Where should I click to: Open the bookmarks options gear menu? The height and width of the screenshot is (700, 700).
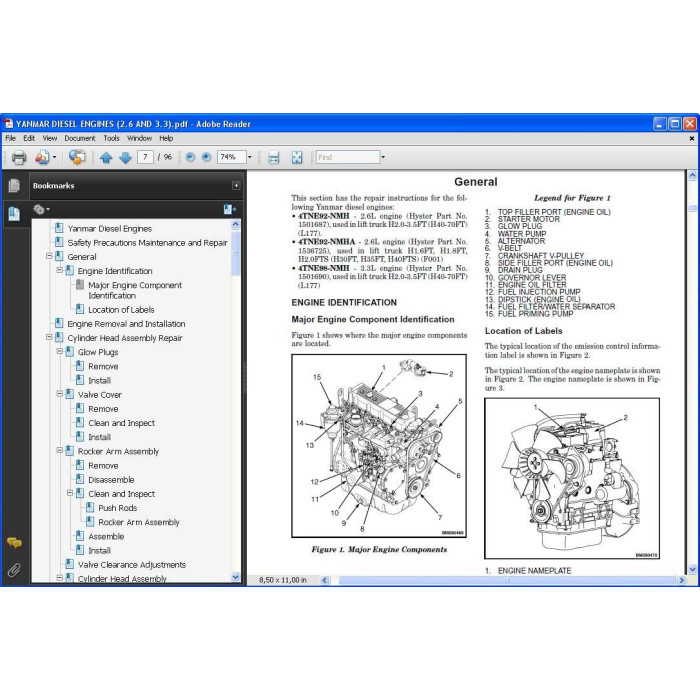pos(41,209)
